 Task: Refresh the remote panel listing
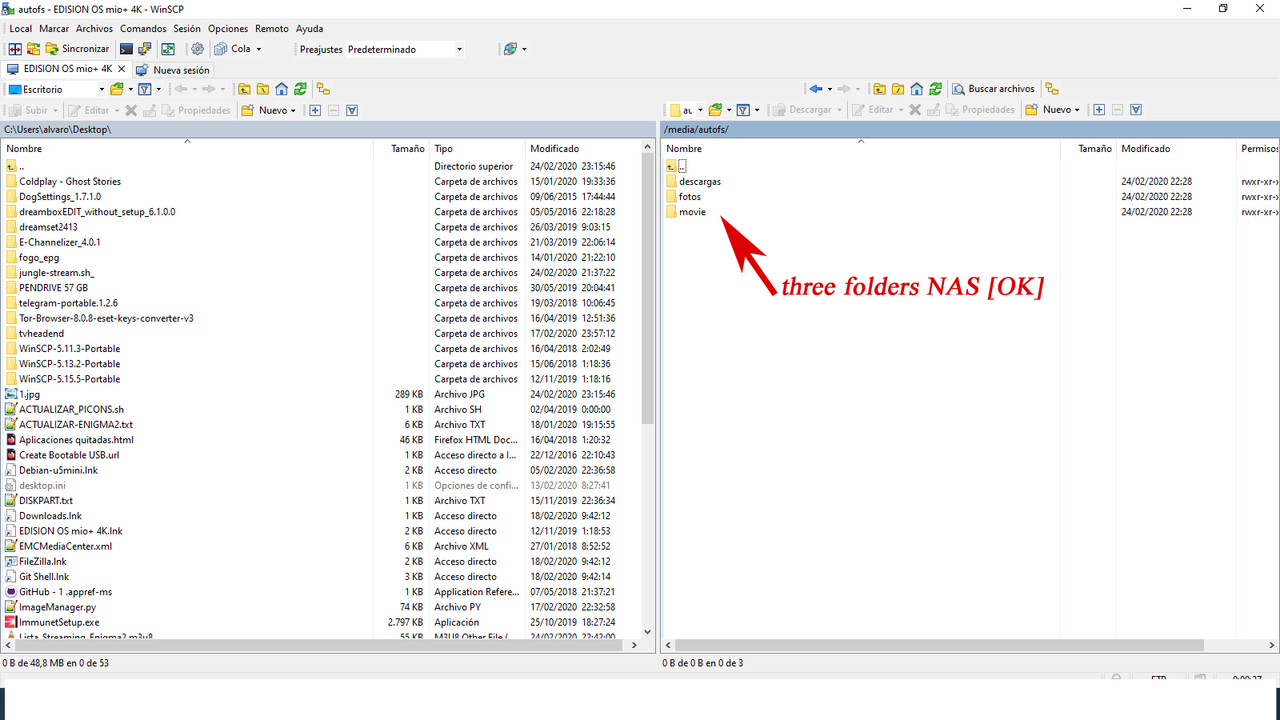tap(935, 89)
